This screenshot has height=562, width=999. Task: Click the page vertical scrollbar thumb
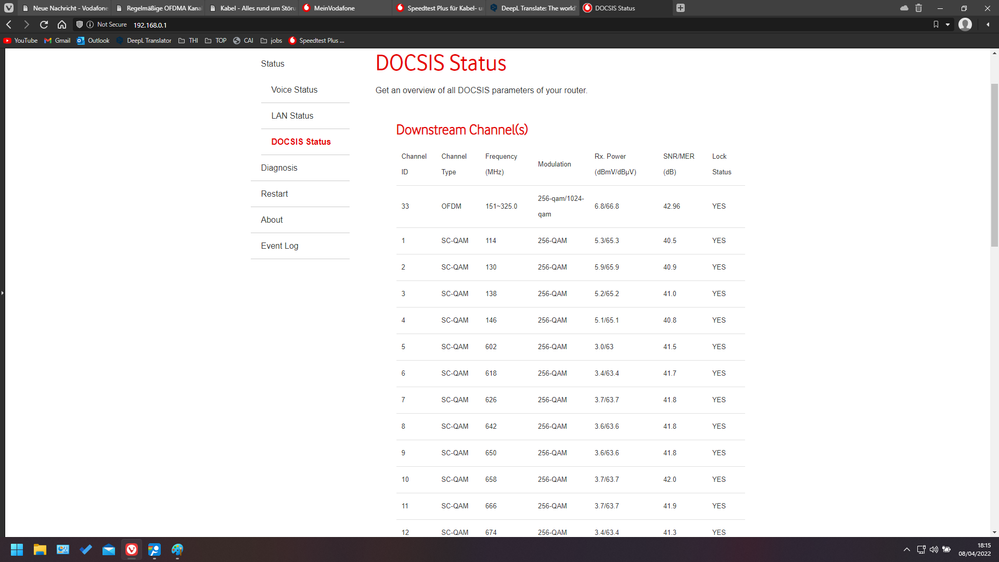click(x=994, y=164)
